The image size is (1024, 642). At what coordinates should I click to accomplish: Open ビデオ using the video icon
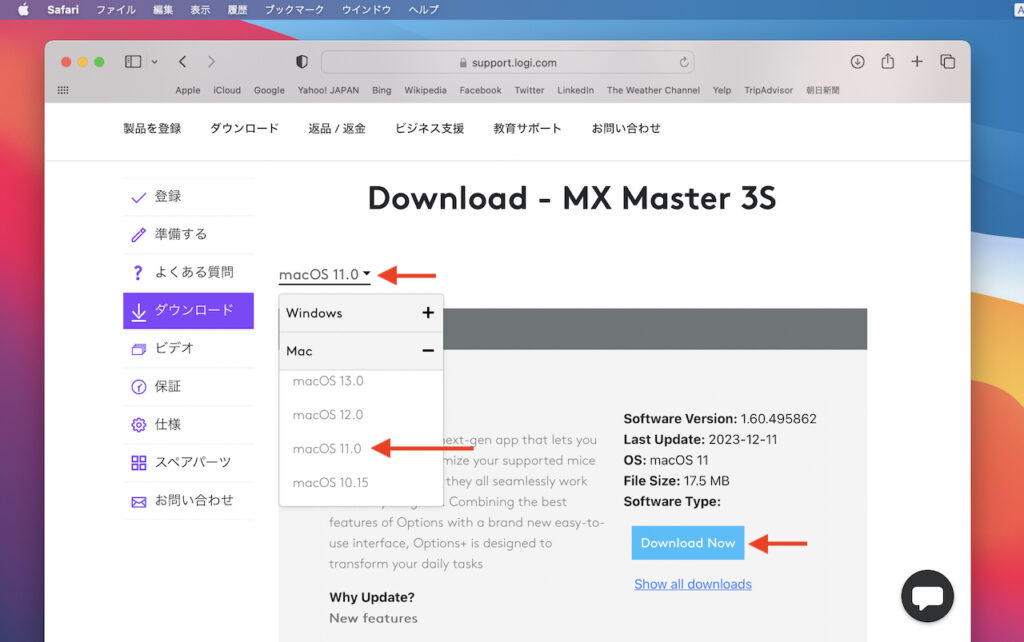(x=139, y=348)
